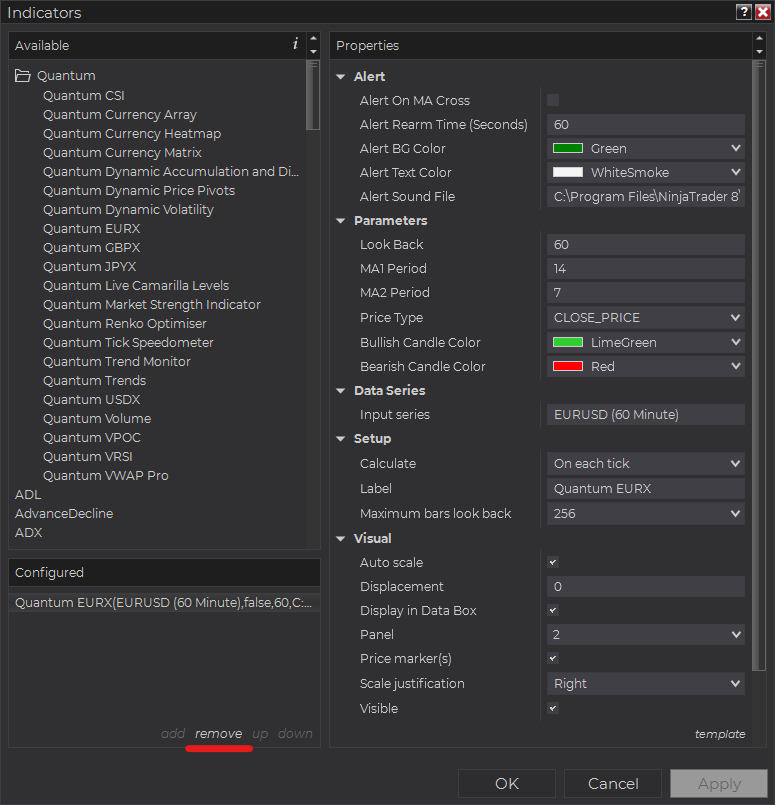Open the Panel dropdown
The height and width of the screenshot is (805, 775).
coord(646,635)
